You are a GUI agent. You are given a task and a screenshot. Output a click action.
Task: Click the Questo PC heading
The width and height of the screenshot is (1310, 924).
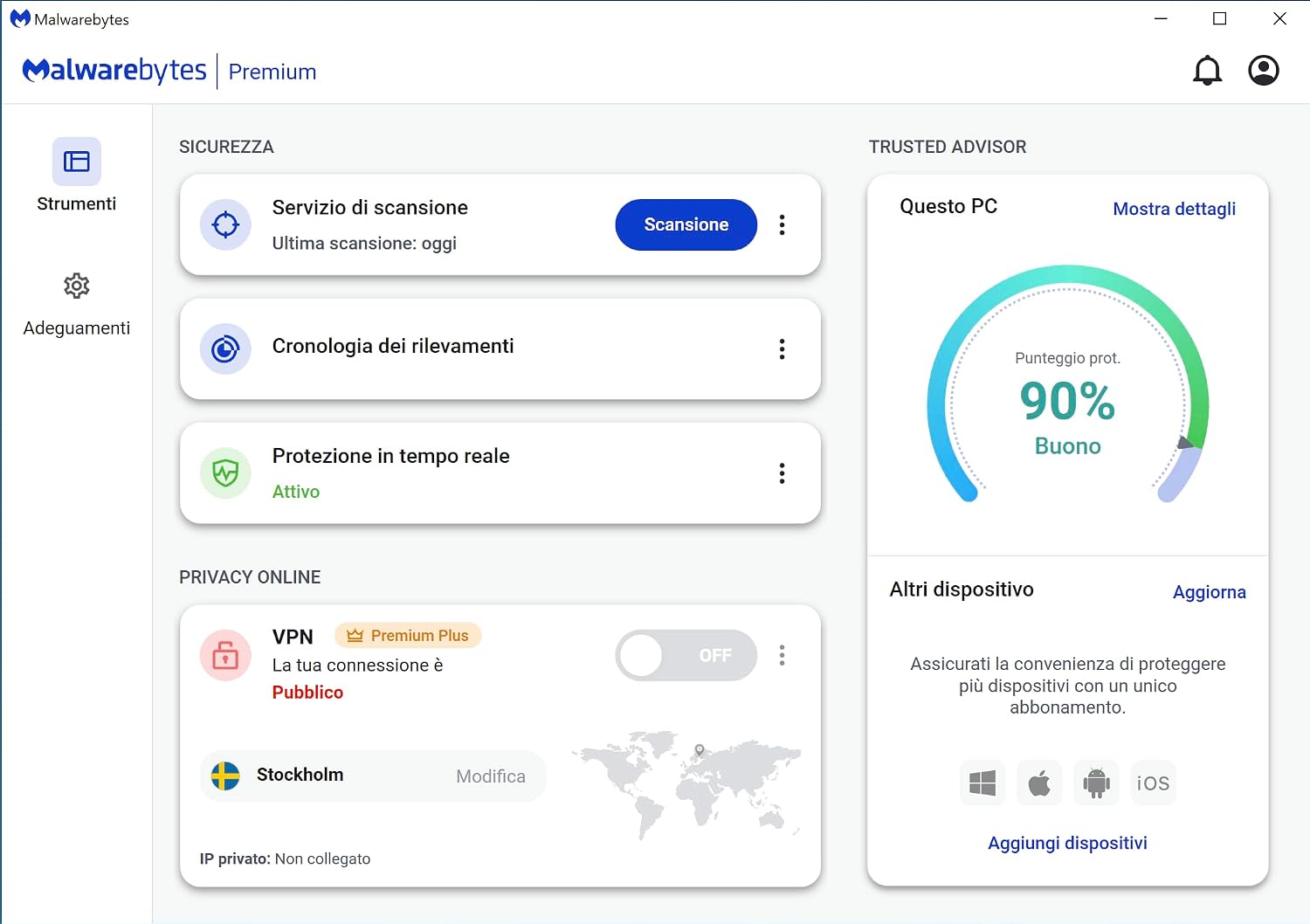coord(948,206)
